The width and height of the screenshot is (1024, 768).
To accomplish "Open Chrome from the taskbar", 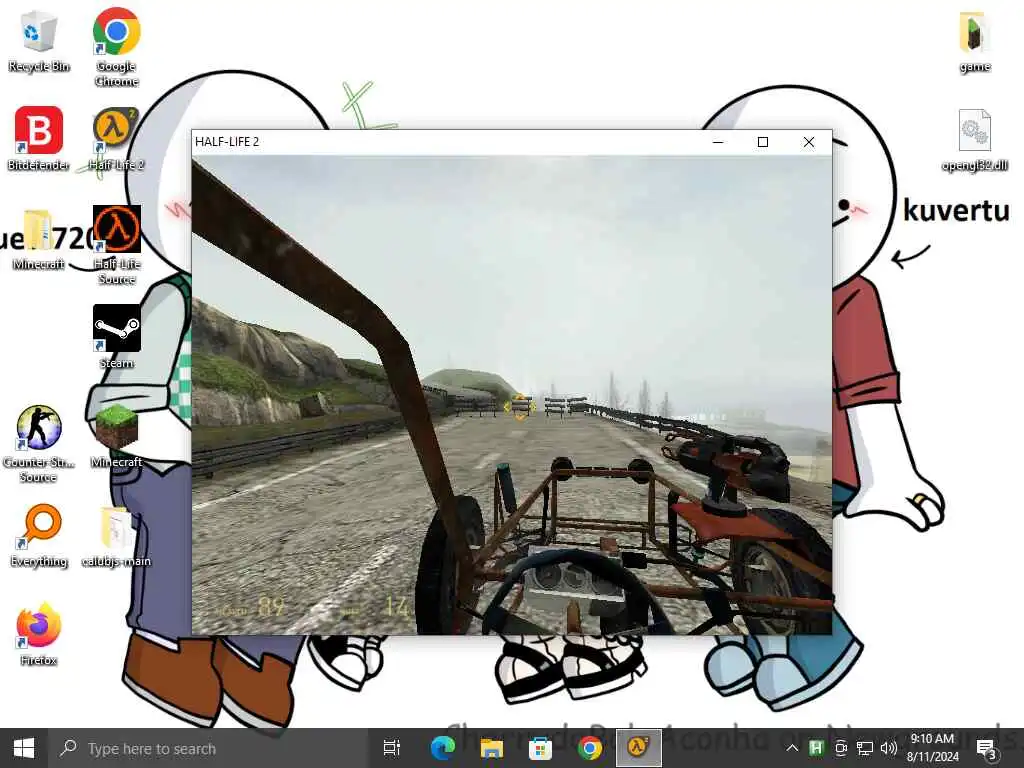I will [589, 748].
